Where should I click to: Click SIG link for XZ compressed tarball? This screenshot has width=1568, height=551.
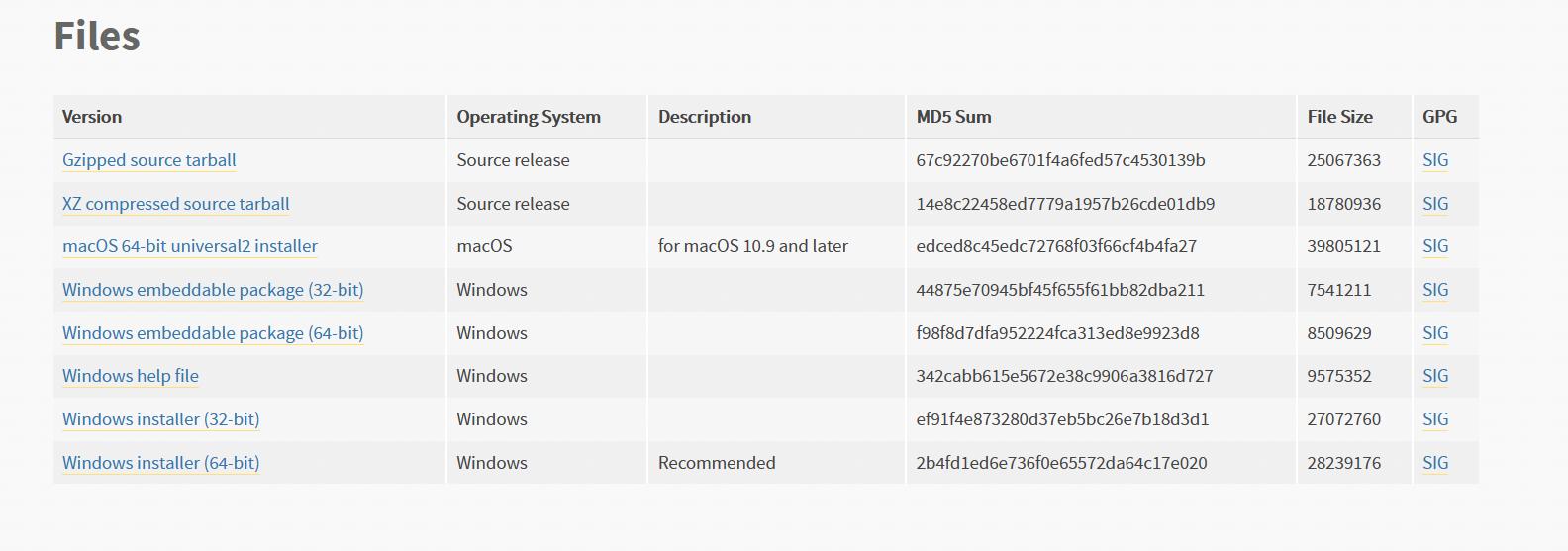pyautogui.click(x=1434, y=204)
